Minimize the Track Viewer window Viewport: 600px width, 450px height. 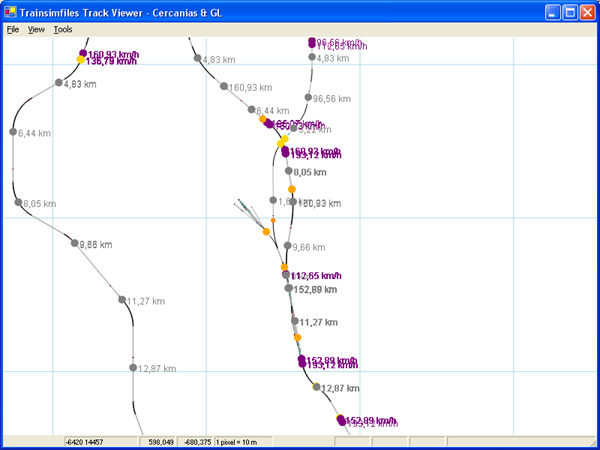(548, 12)
